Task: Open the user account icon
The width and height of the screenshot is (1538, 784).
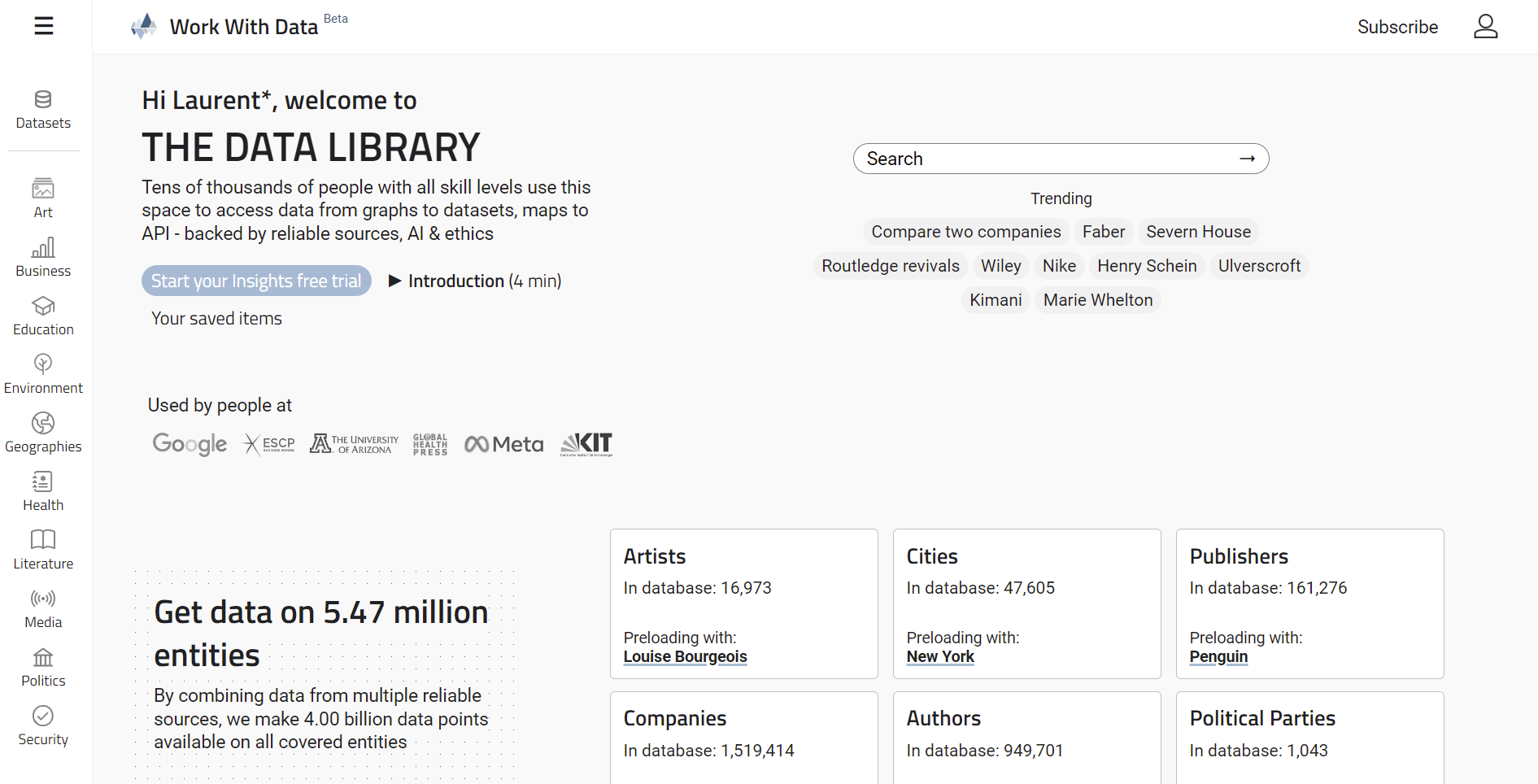Action: coord(1485,27)
